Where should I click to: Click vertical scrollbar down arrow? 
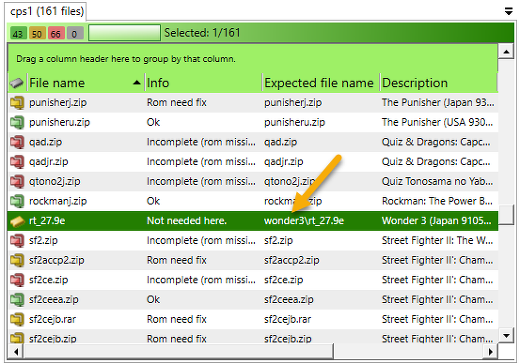[x=506, y=335]
